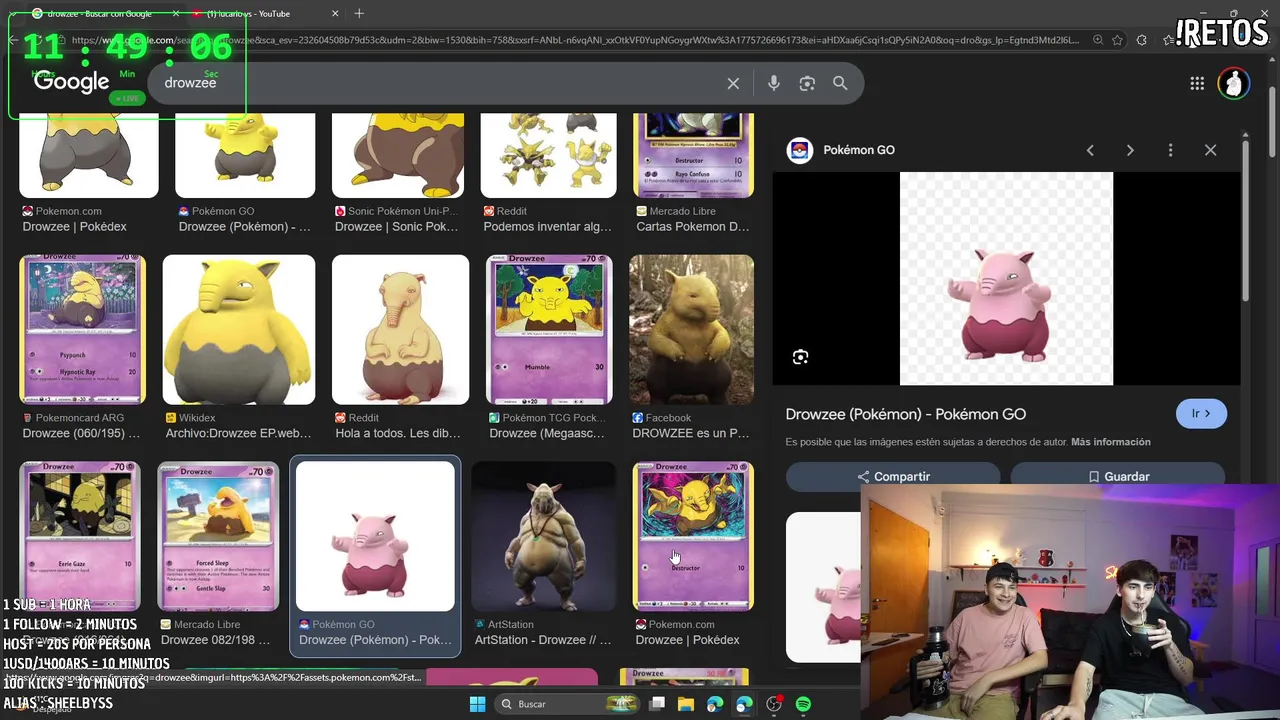Open OBS Studio from taskbar
1280x720 pixels.
pos(773,704)
